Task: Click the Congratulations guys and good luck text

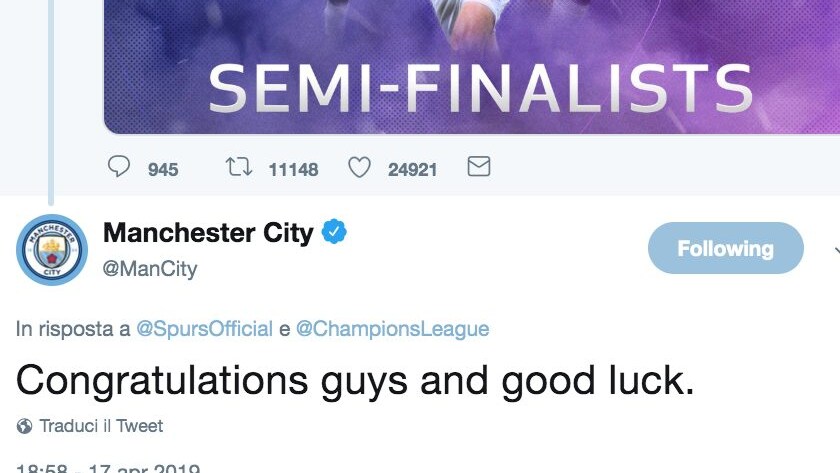Action: tap(355, 381)
